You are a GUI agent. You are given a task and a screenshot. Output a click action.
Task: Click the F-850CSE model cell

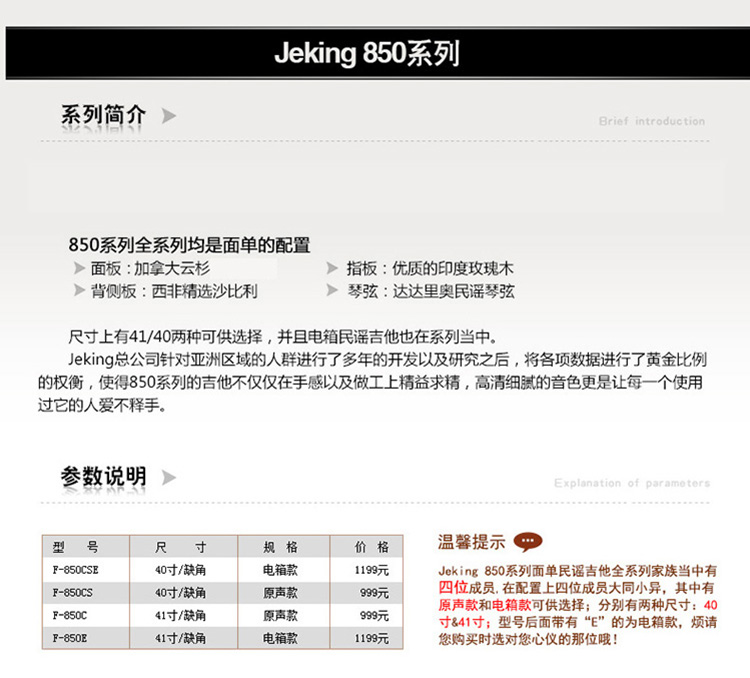(76, 570)
